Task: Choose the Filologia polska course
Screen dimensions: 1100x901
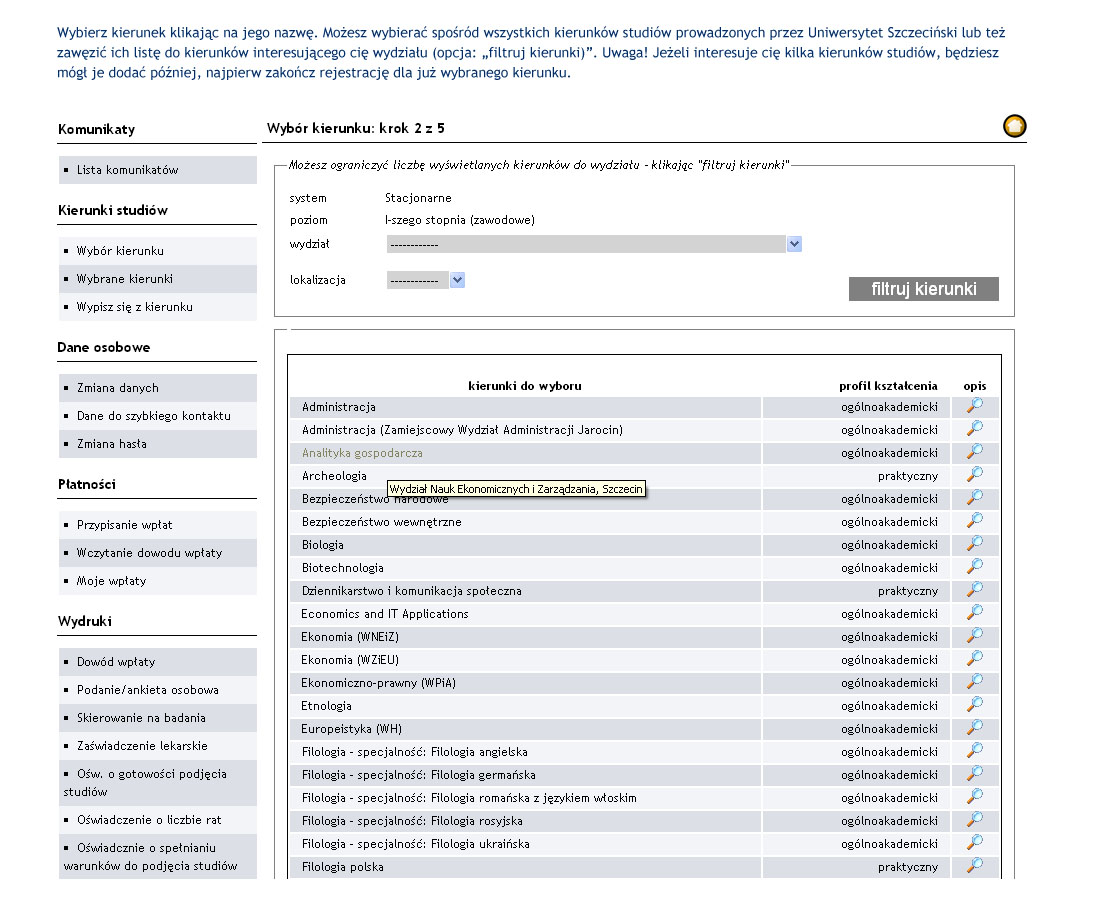Action: coord(342,867)
